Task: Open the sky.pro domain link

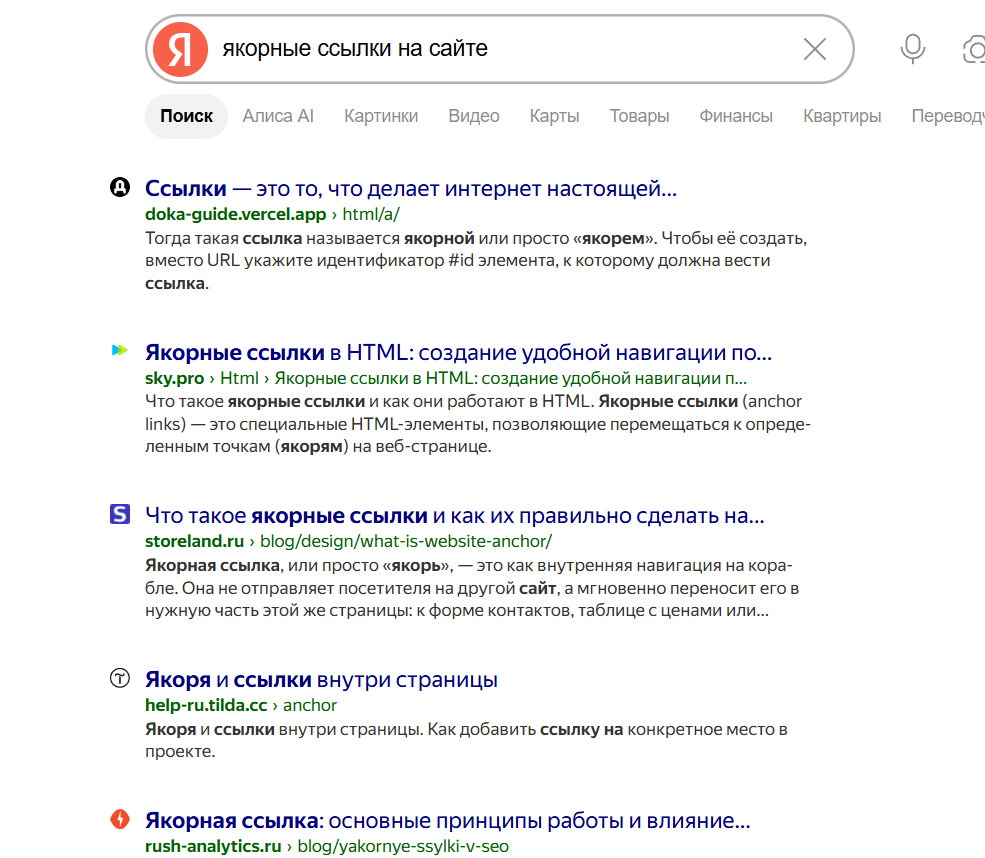Action: (x=175, y=378)
